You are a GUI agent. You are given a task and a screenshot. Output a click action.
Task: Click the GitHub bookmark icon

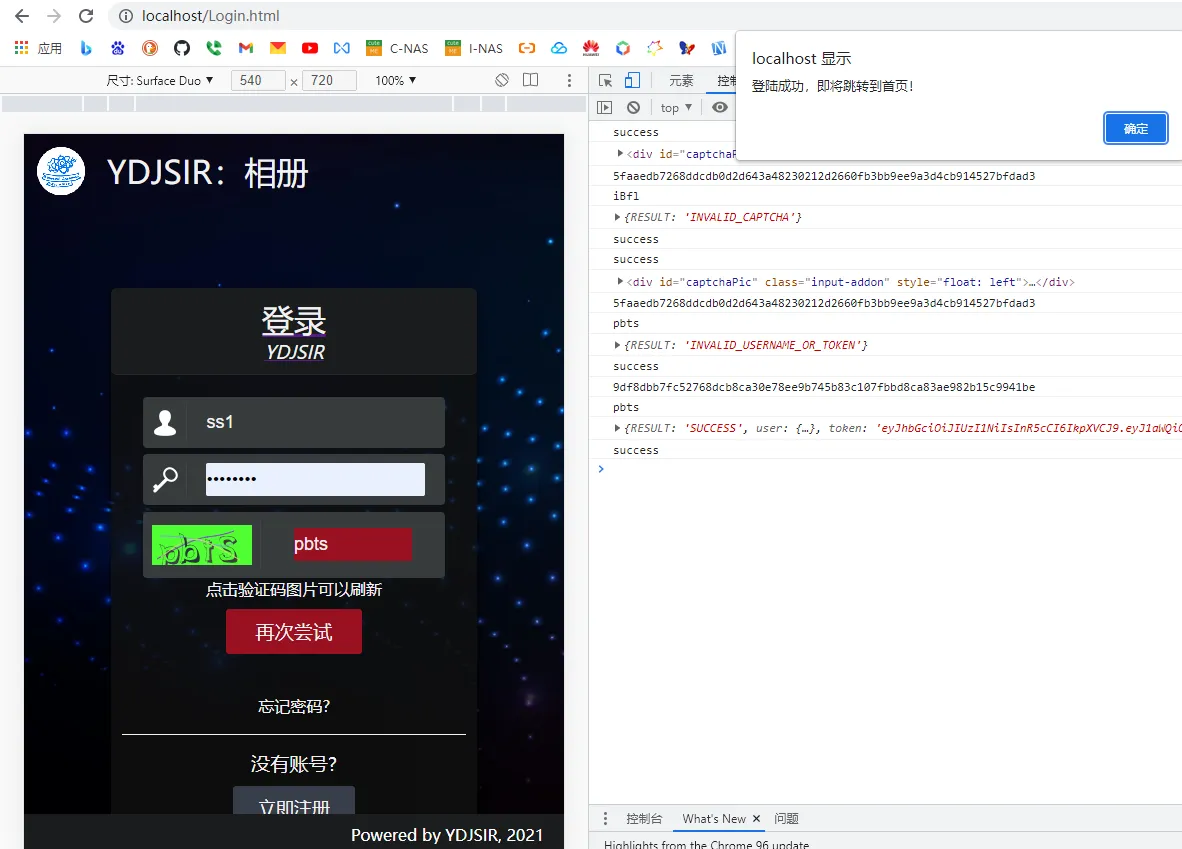tap(181, 48)
